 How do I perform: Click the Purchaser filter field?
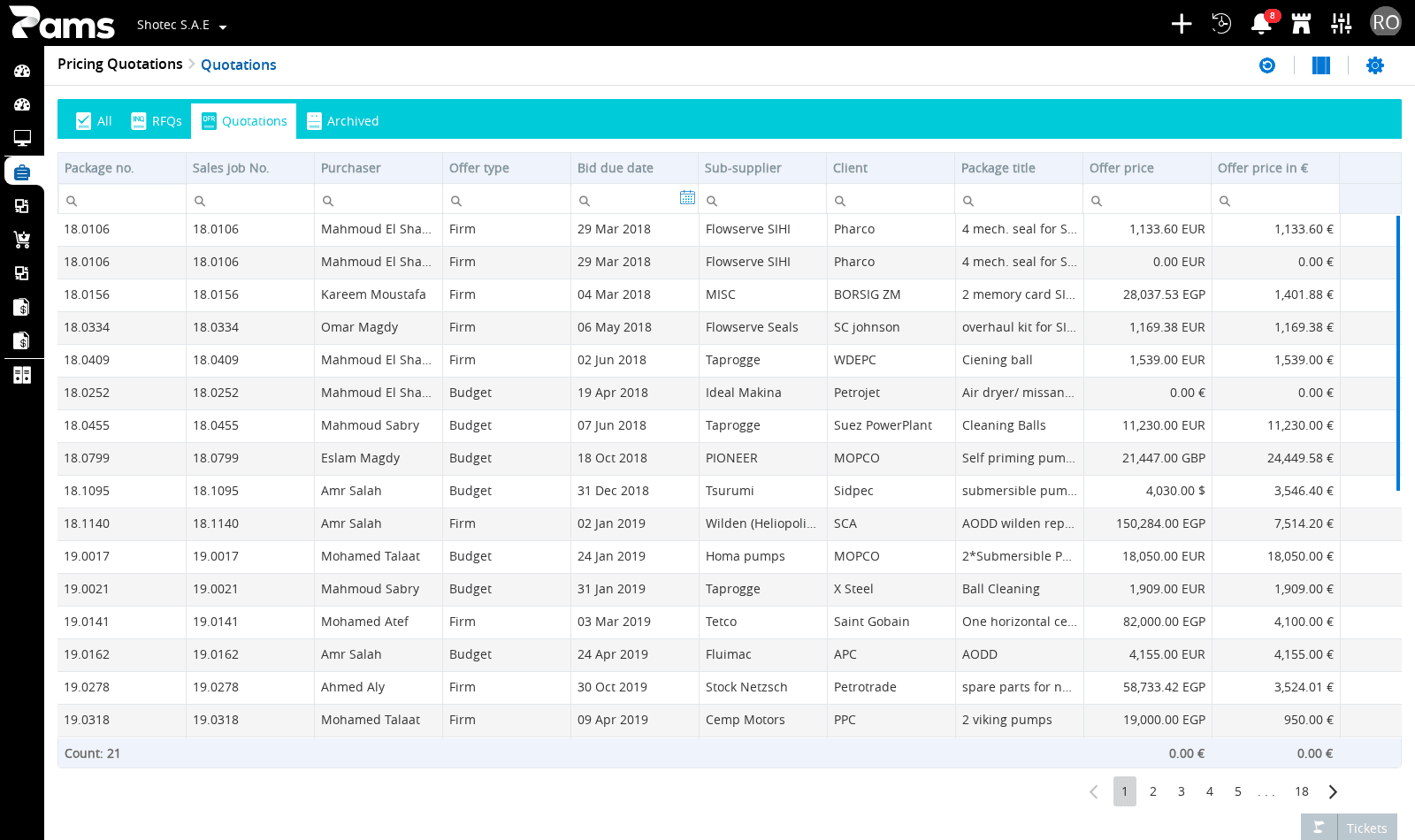pos(379,200)
